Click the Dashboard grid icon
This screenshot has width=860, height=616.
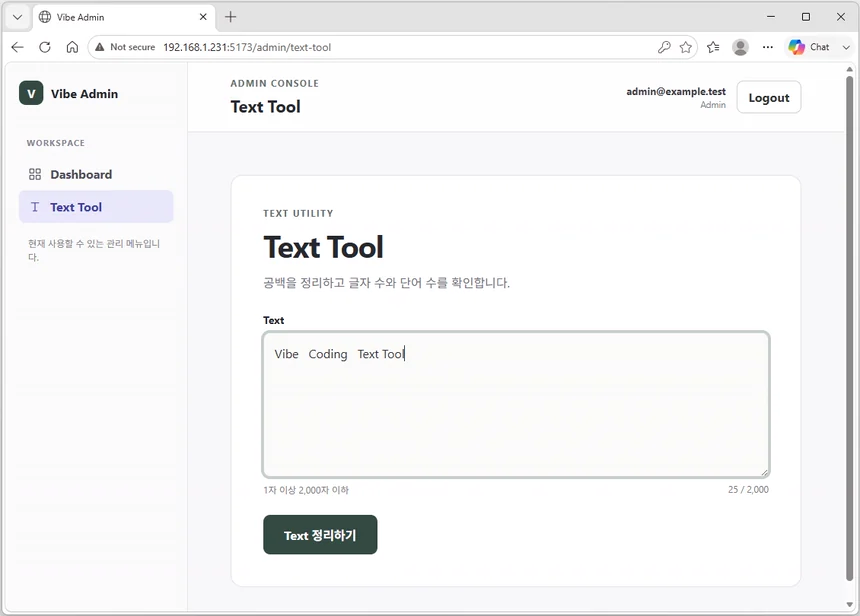35,174
